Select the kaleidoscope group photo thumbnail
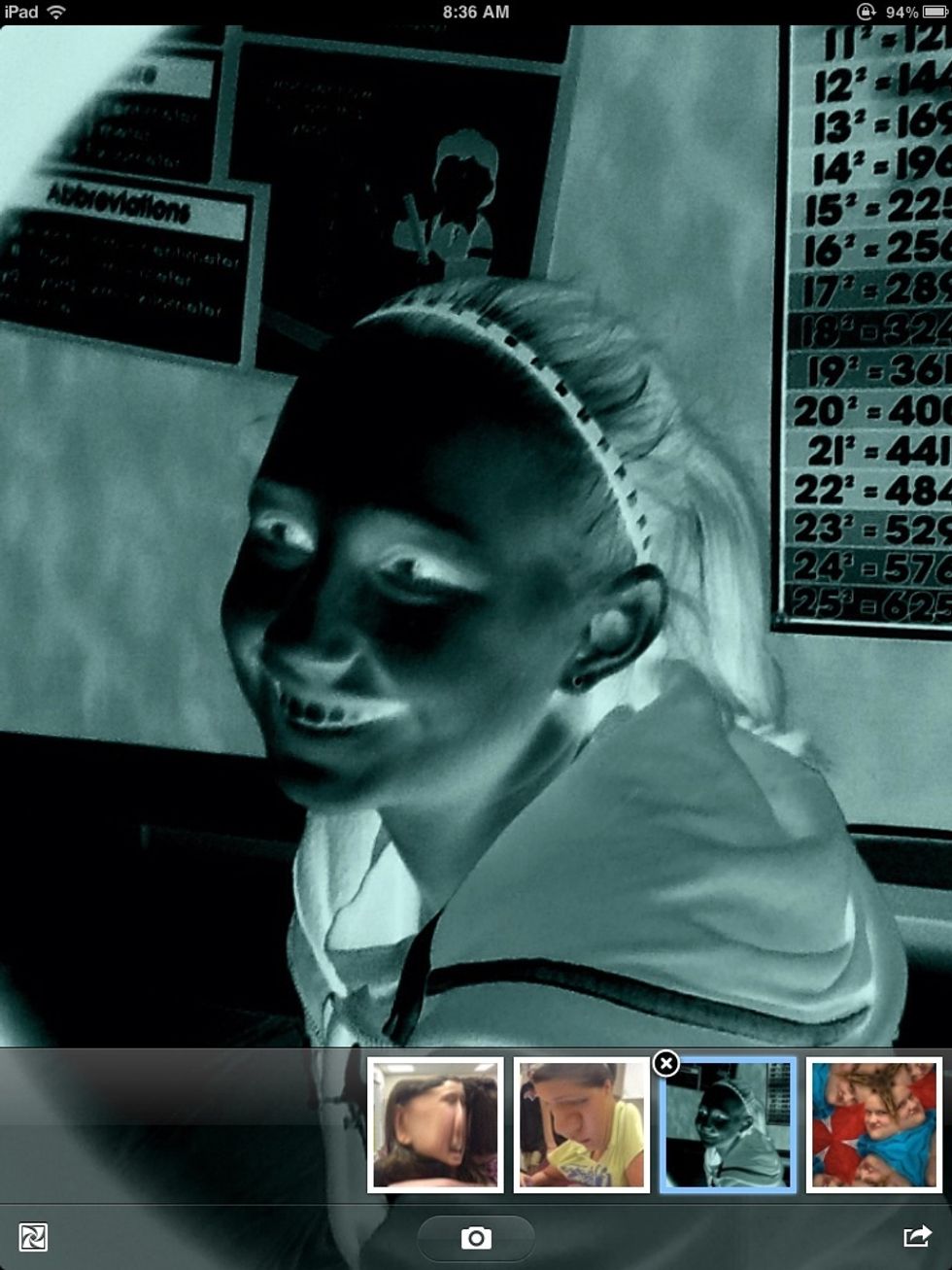The height and width of the screenshot is (1270, 952). (872, 1126)
